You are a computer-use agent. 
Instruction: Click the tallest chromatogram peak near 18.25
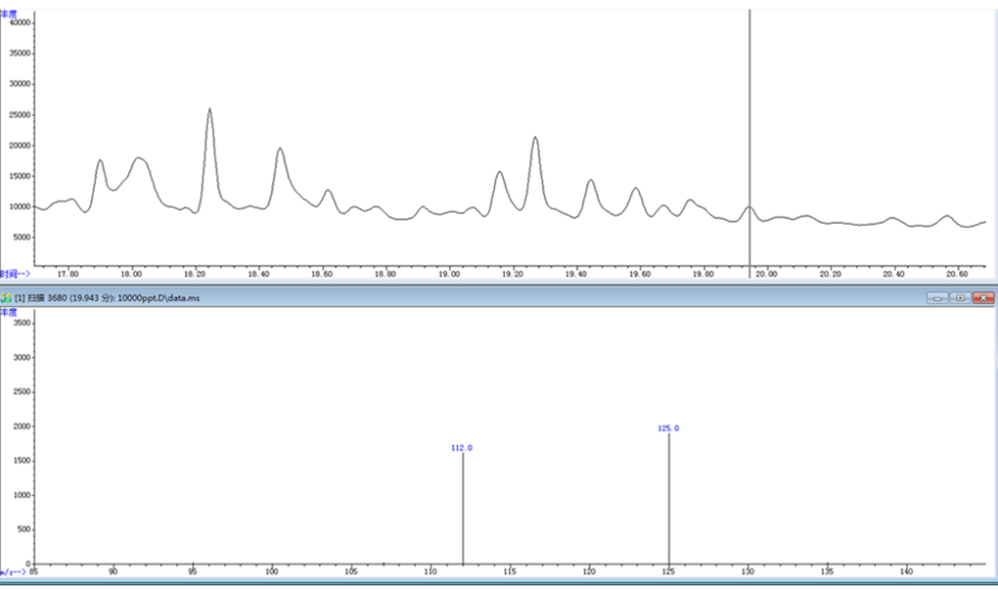click(x=210, y=110)
